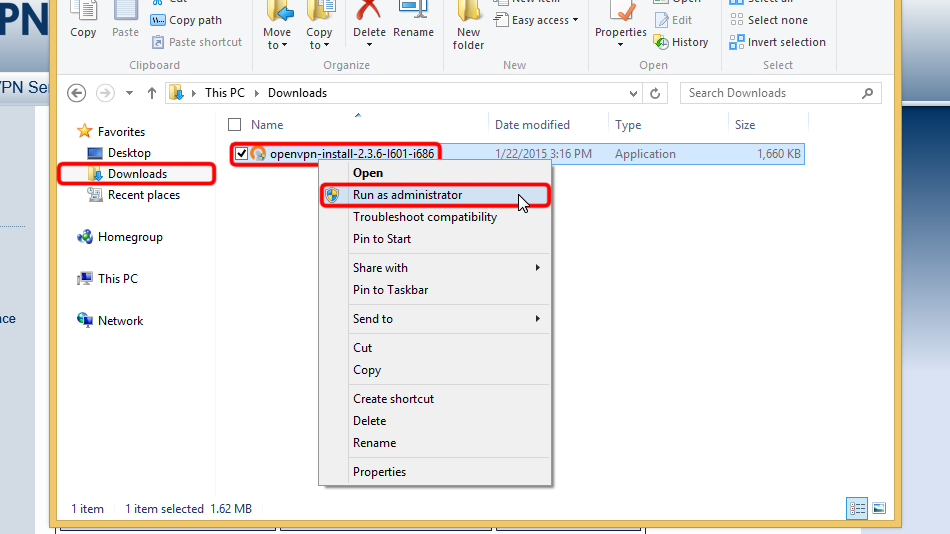Select Desktop under Favorites
This screenshot has width=950, height=534.
tap(129, 153)
